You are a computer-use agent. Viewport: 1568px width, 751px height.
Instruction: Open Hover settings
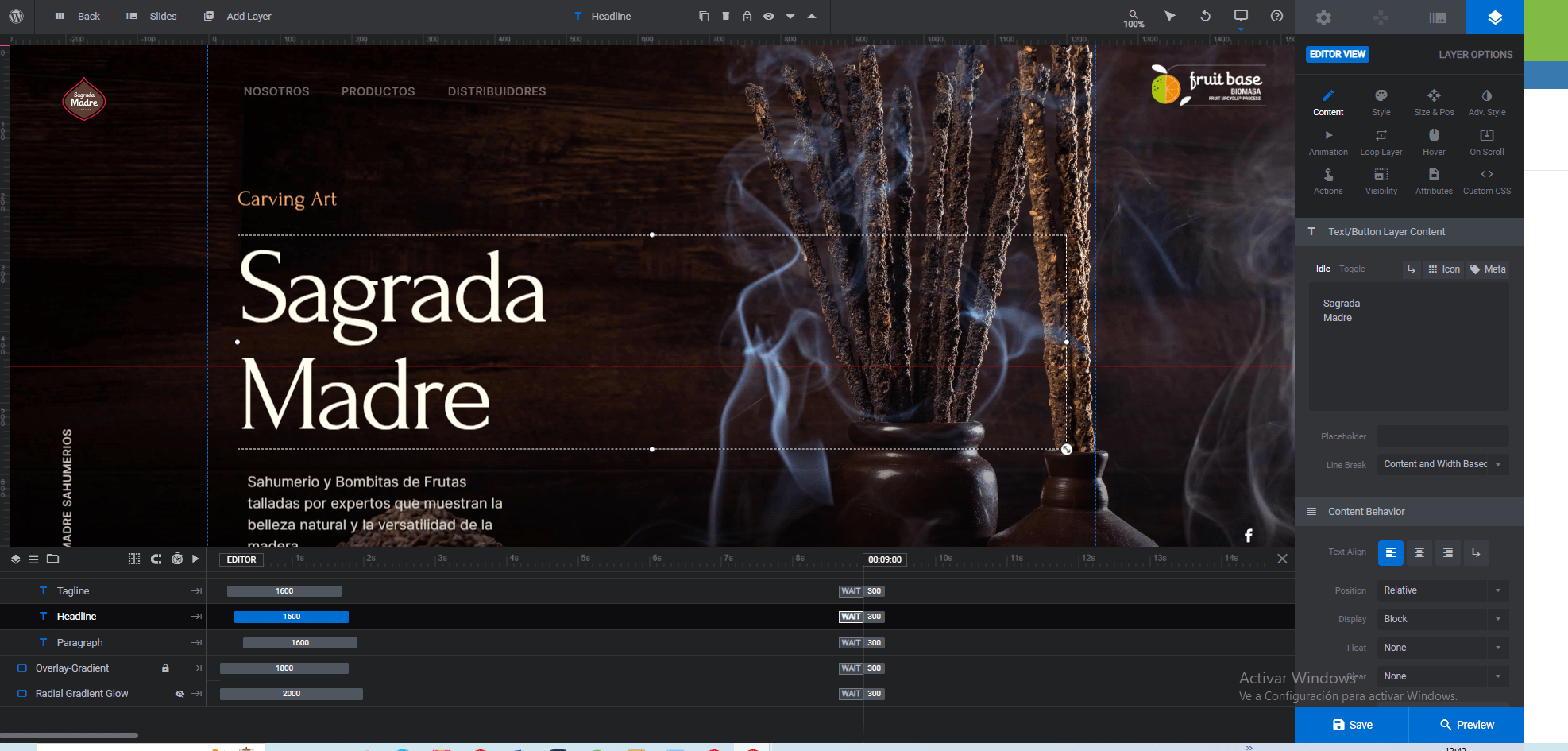tap(1434, 142)
